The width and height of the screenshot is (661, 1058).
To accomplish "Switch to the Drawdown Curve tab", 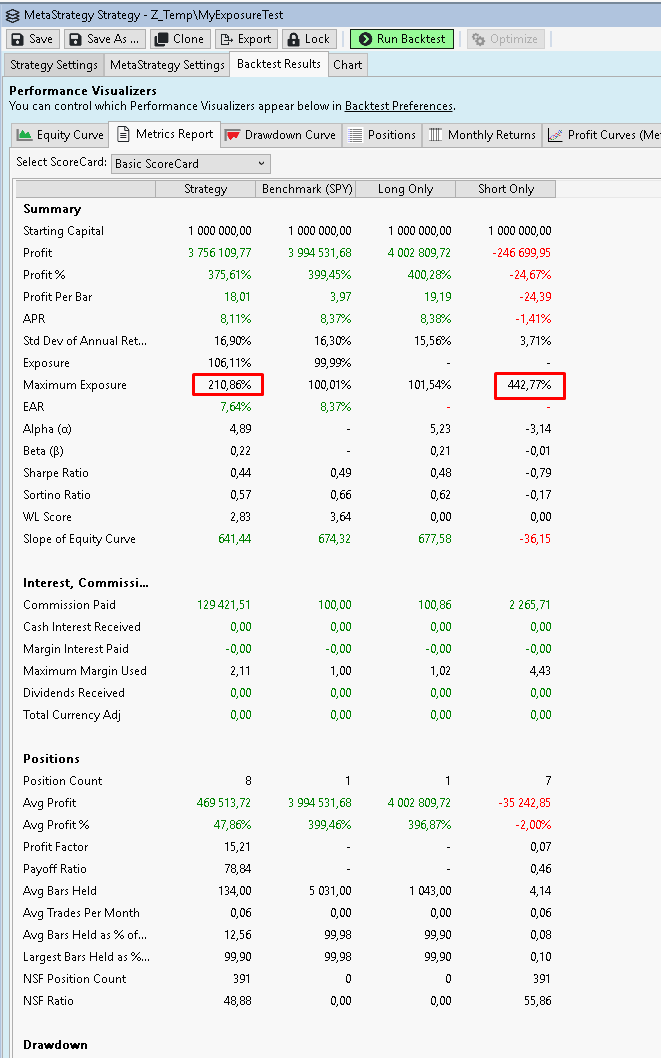I will [x=280, y=135].
